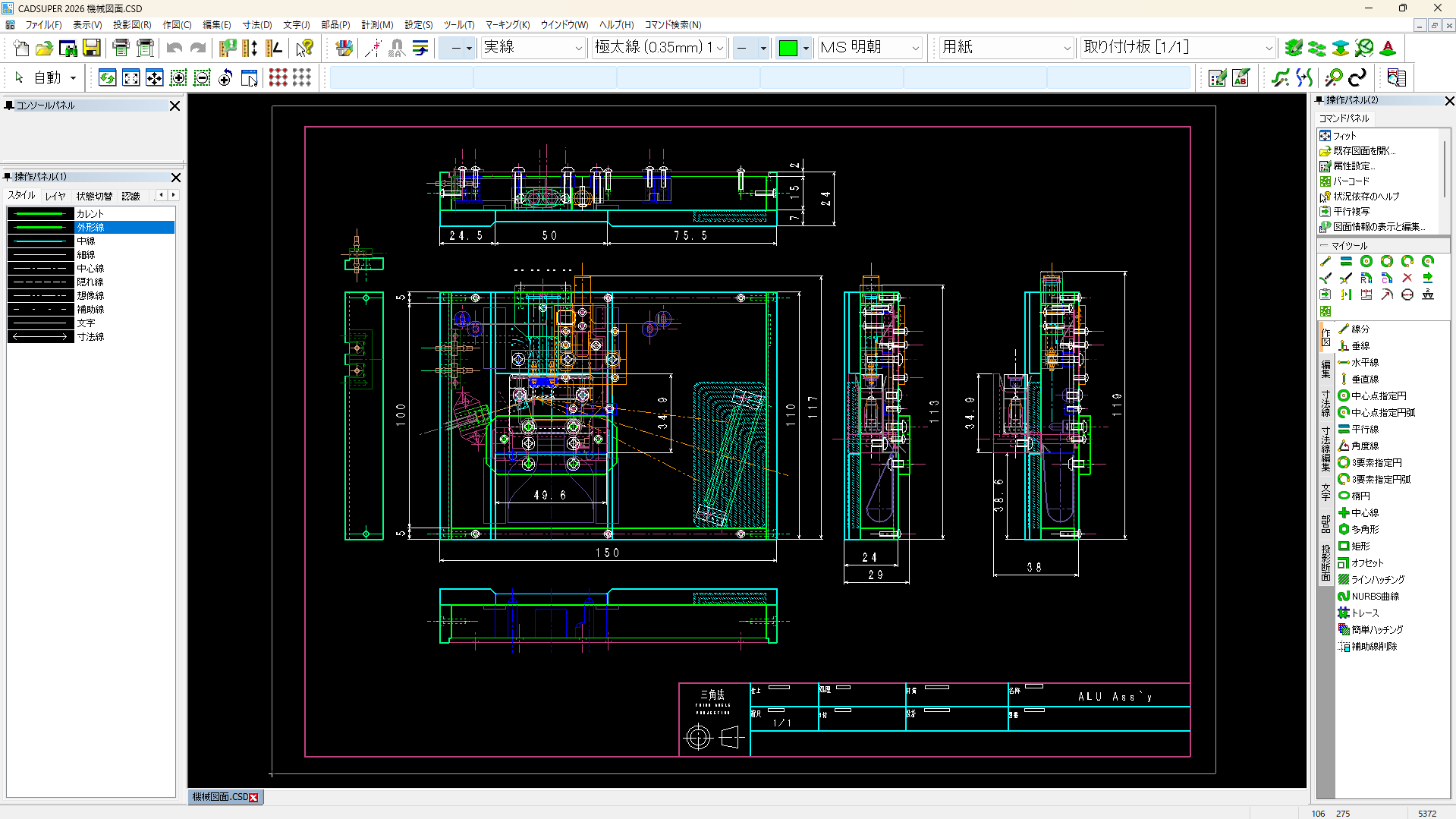Screen dimensions: 1456x819
Task: Click the redo arrow in the toolbar
Action: 198,48
